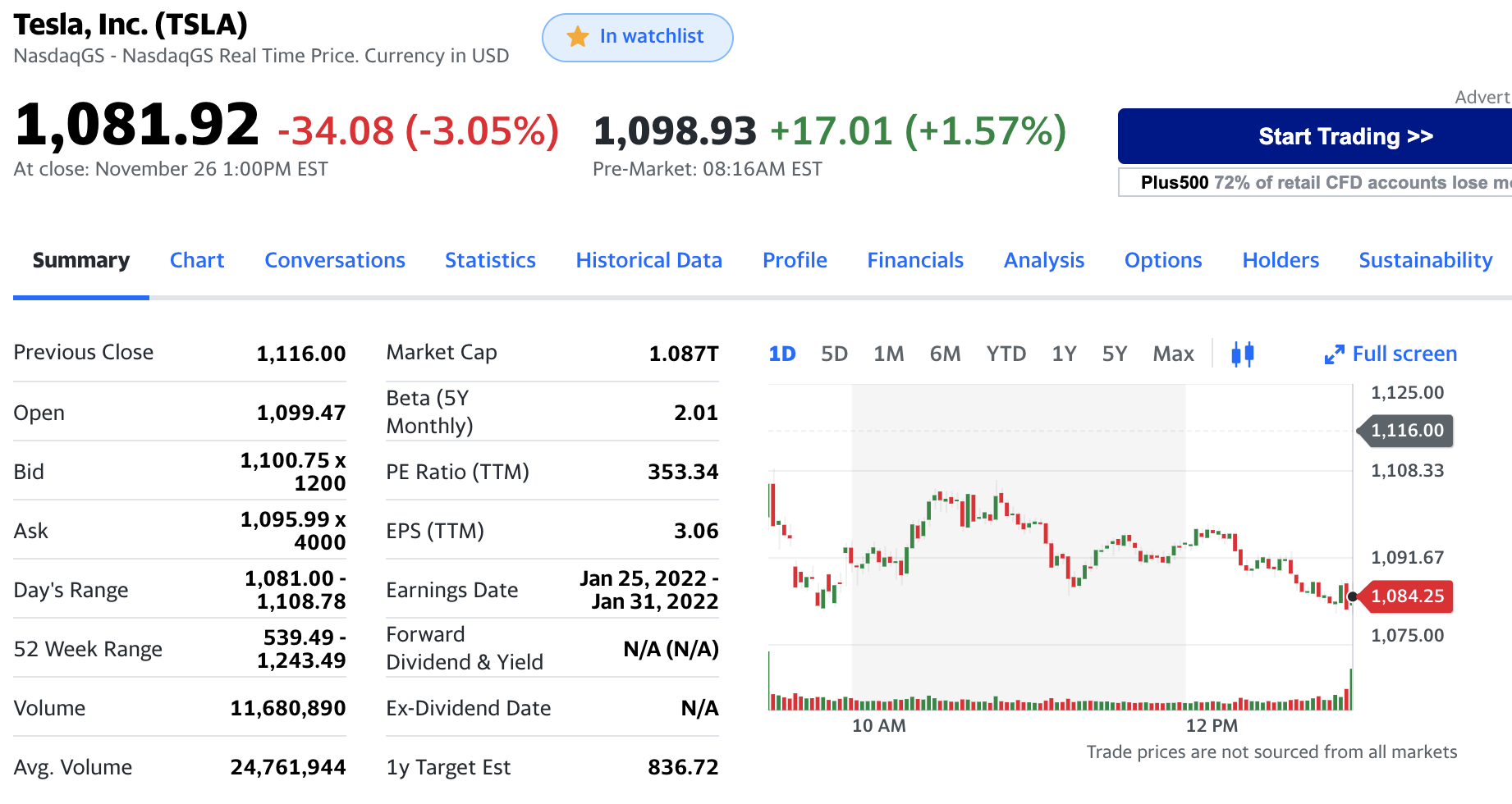1512x804 pixels.
Task: Show the Max chart range
Action: coord(1173,354)
